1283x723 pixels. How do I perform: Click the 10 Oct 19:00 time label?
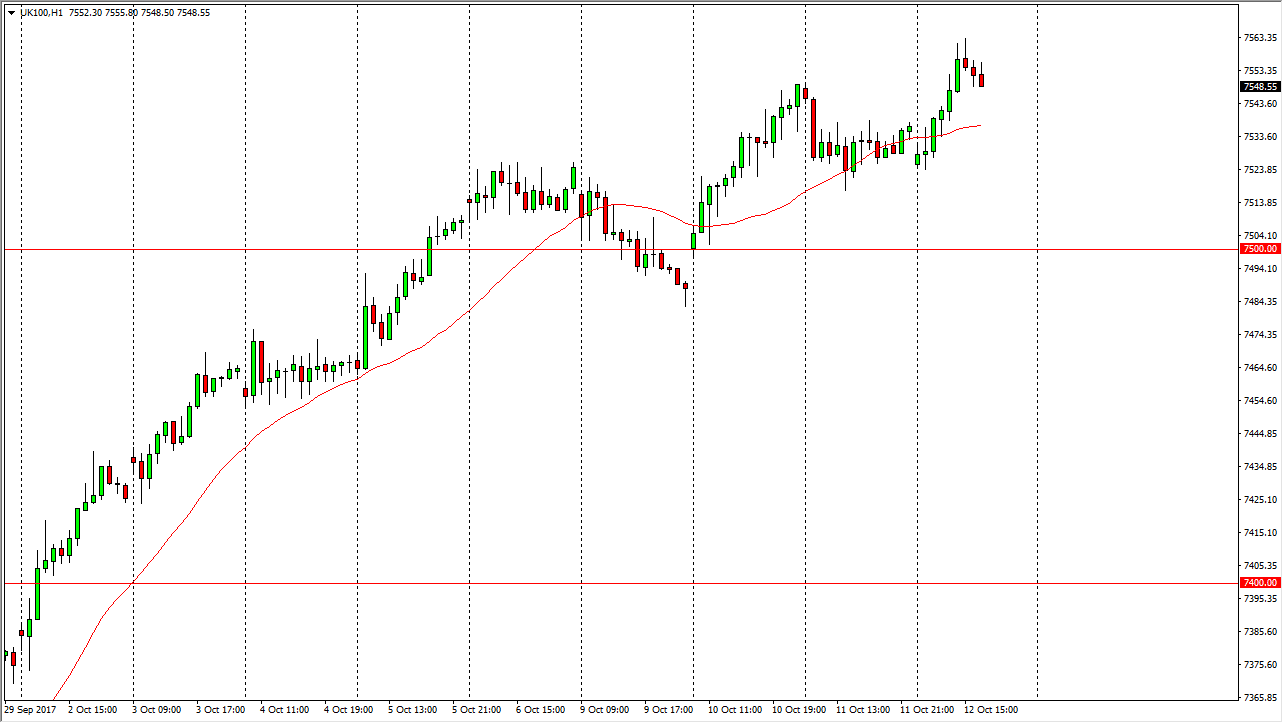pyautogui.click(x=800, y=710)
